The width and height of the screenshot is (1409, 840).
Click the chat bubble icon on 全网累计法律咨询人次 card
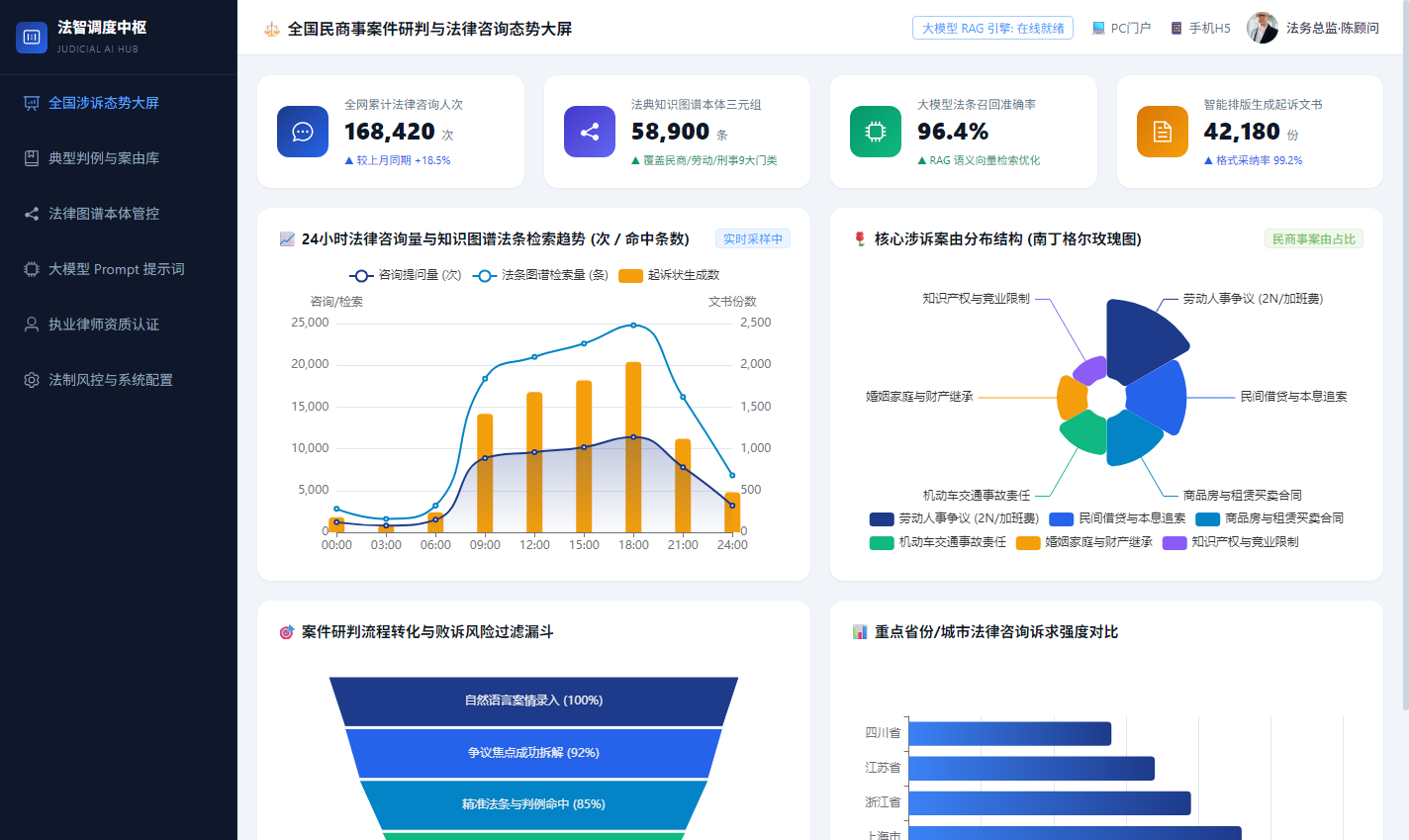[303, 132]
